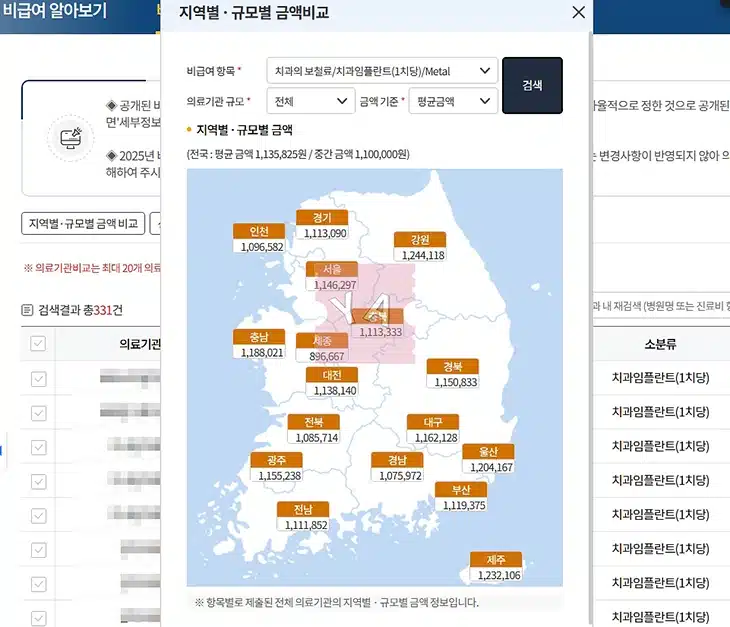Click the computer icon in notice box
The image size is (730, 627).
[71, 138]
